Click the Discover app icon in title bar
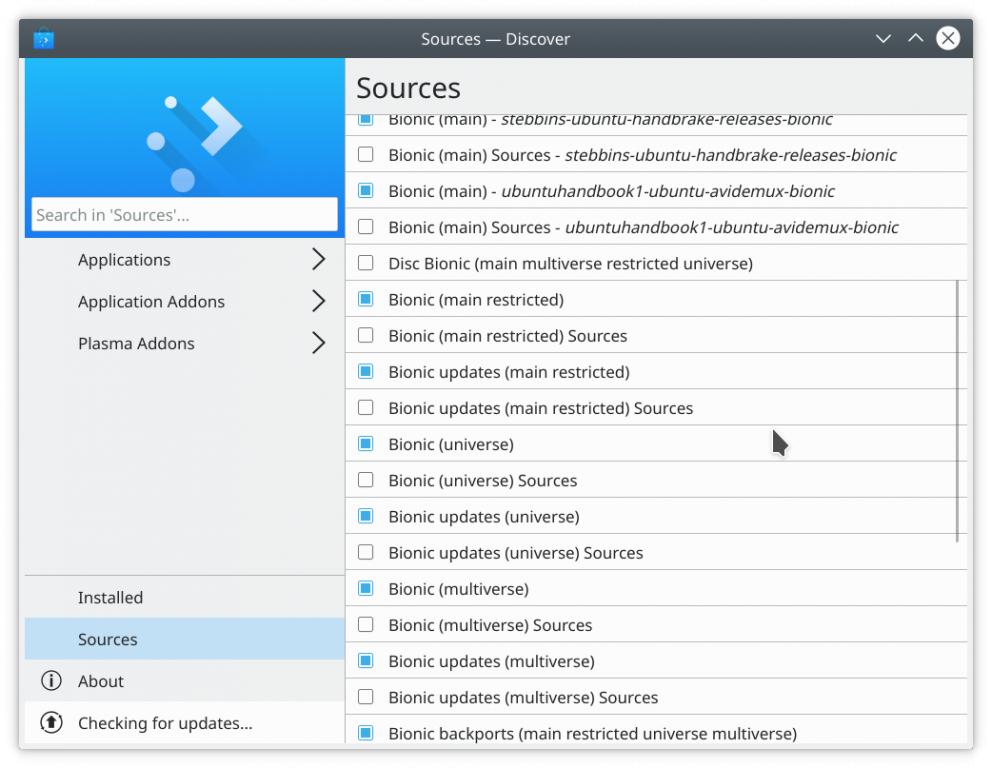The image size is (992, 768). point(43,39)
